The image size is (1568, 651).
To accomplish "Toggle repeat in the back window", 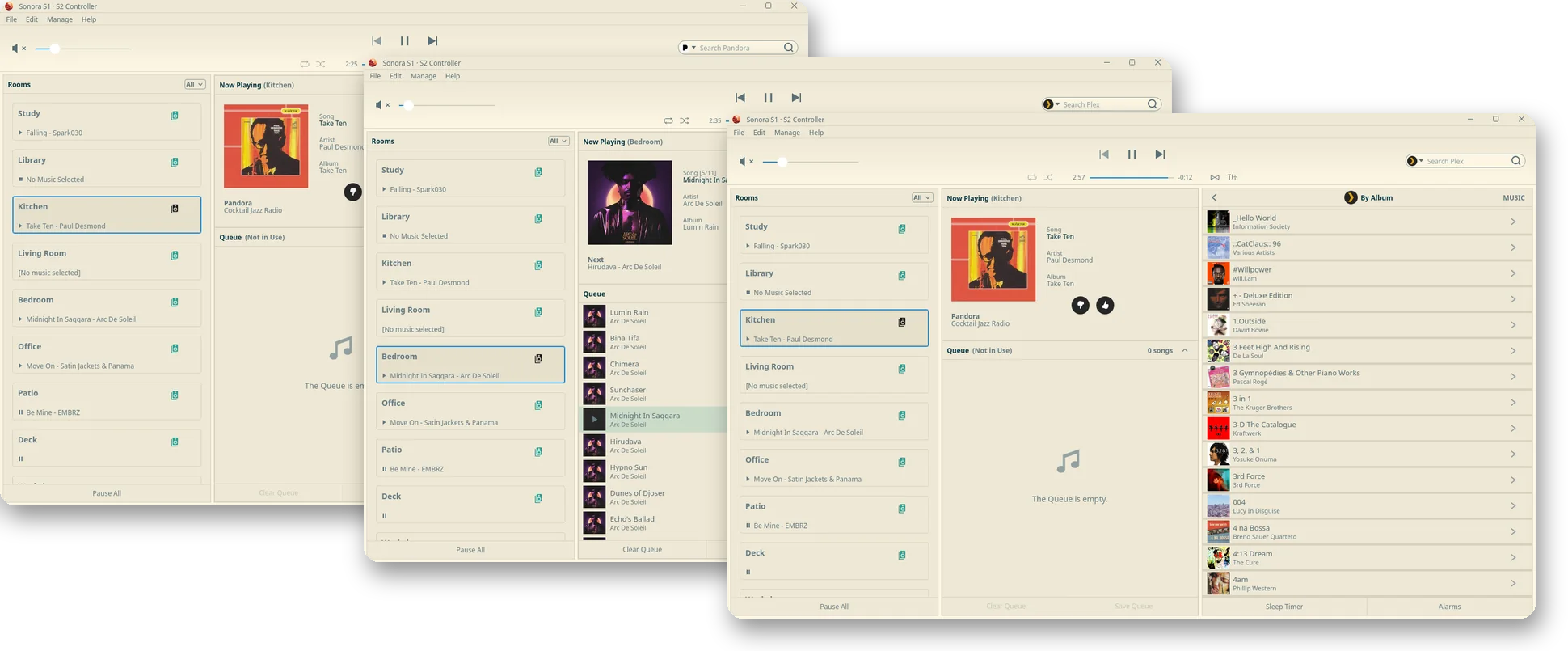I will pos(304,64).
